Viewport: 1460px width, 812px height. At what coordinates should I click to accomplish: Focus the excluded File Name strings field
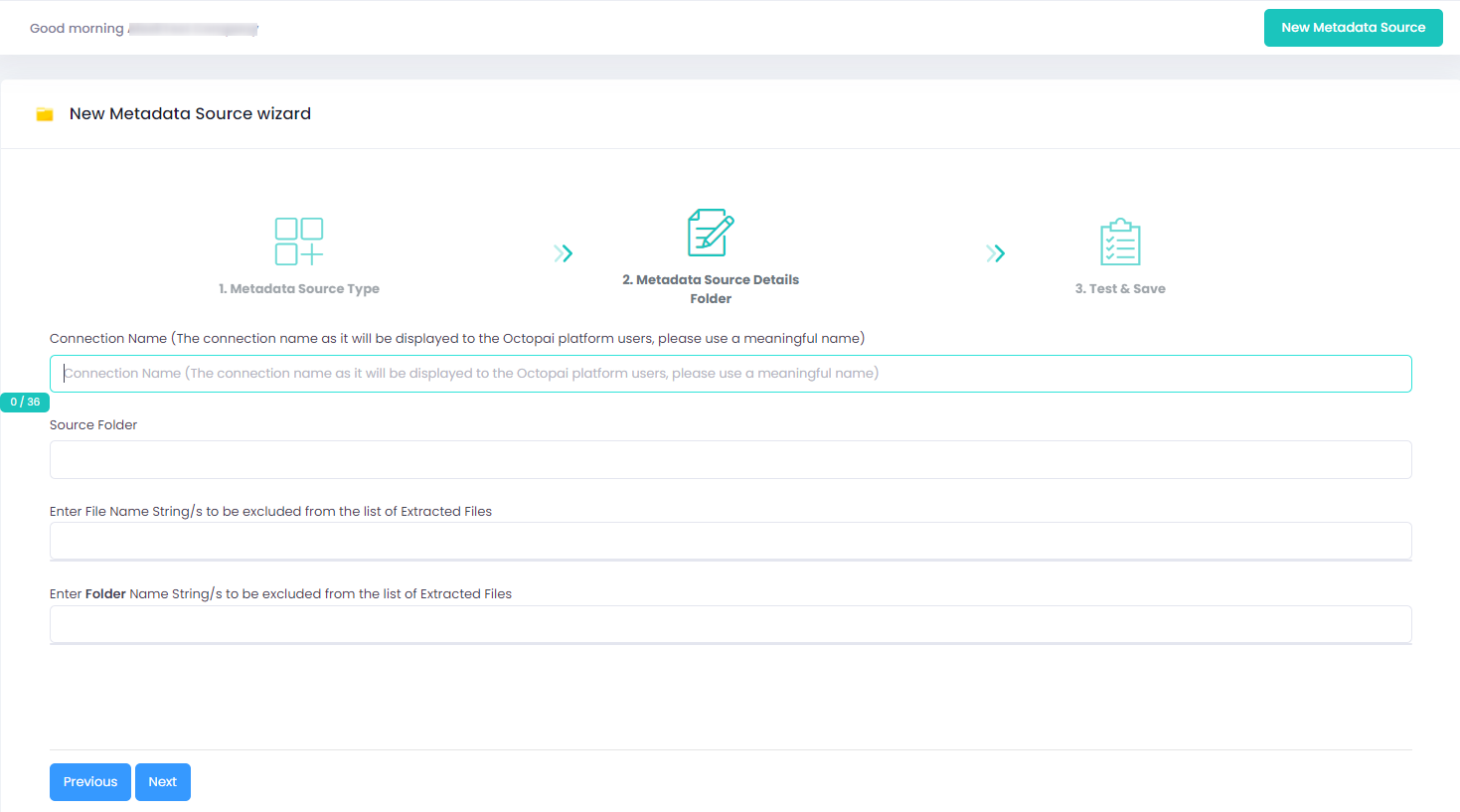point(730,541)
